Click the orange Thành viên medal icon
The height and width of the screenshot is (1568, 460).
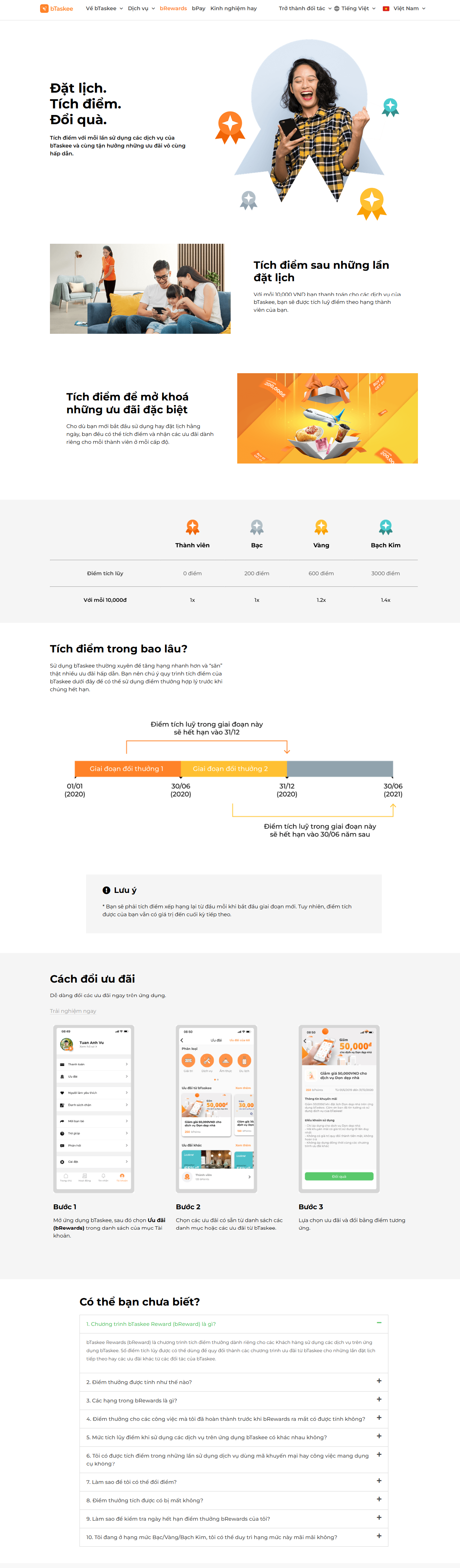point(192,527)
